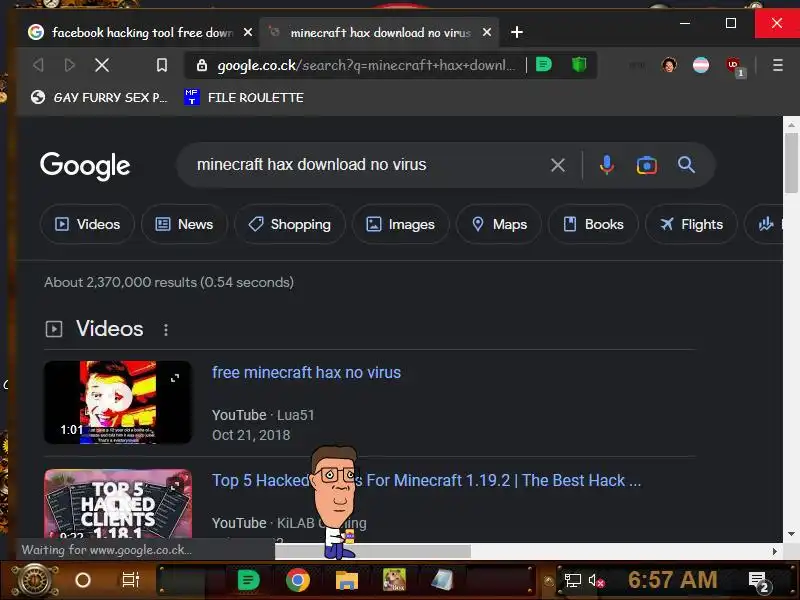This screenshot has width=800, height=600.
Task: Open the muted volume tray icon
Action: 596,581
